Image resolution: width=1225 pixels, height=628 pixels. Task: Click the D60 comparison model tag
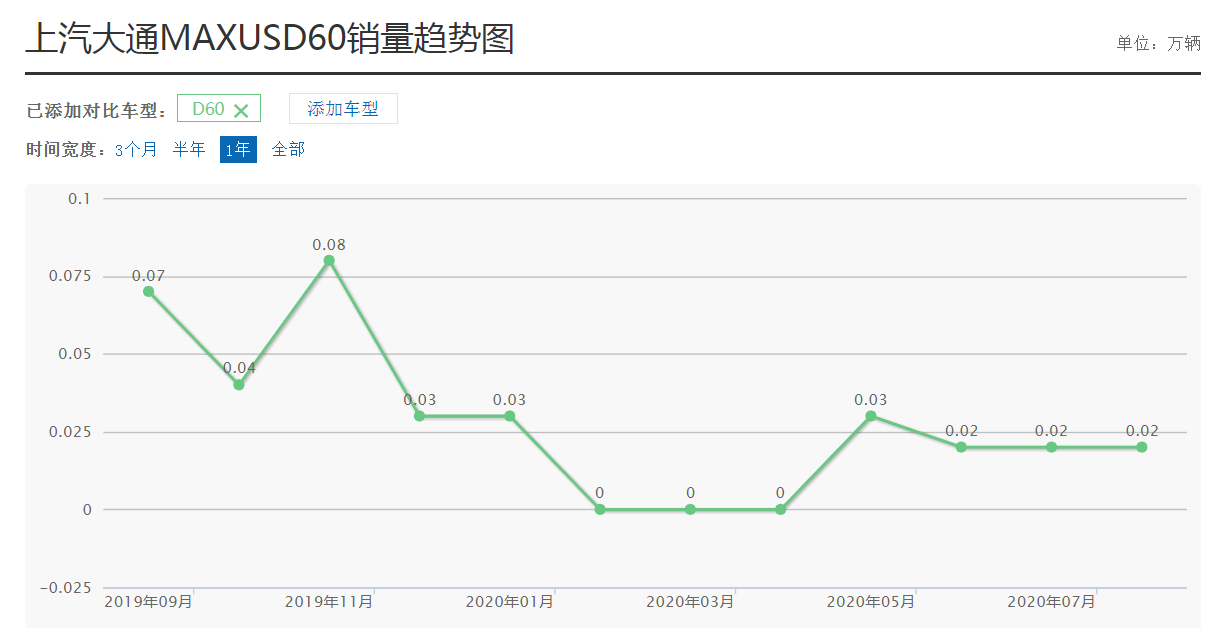(208, 109)
